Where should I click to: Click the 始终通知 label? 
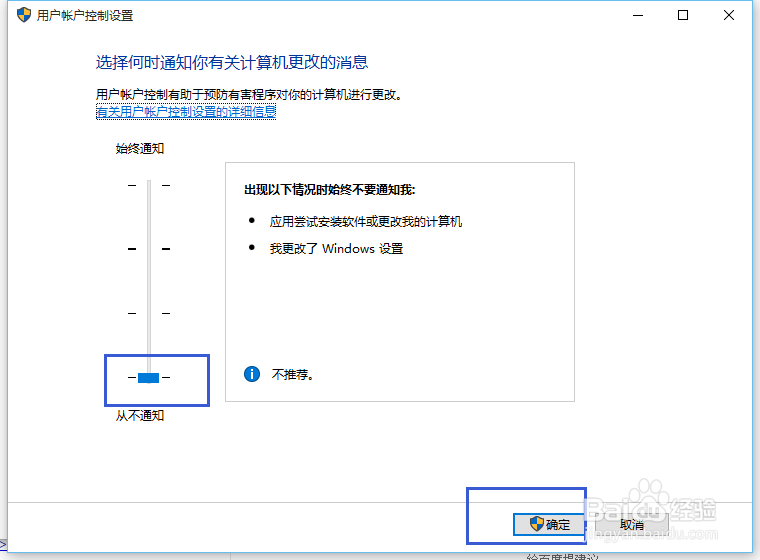pyautogui.click(x=140, y=148)
